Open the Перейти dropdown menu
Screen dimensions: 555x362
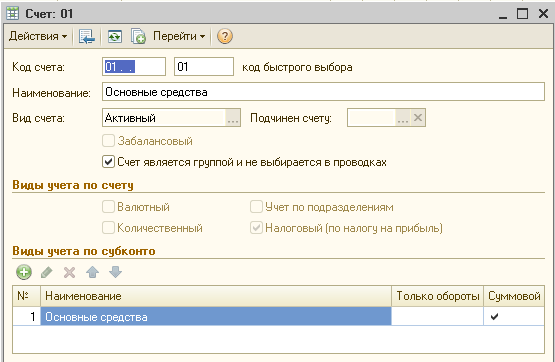pos(179,36)
